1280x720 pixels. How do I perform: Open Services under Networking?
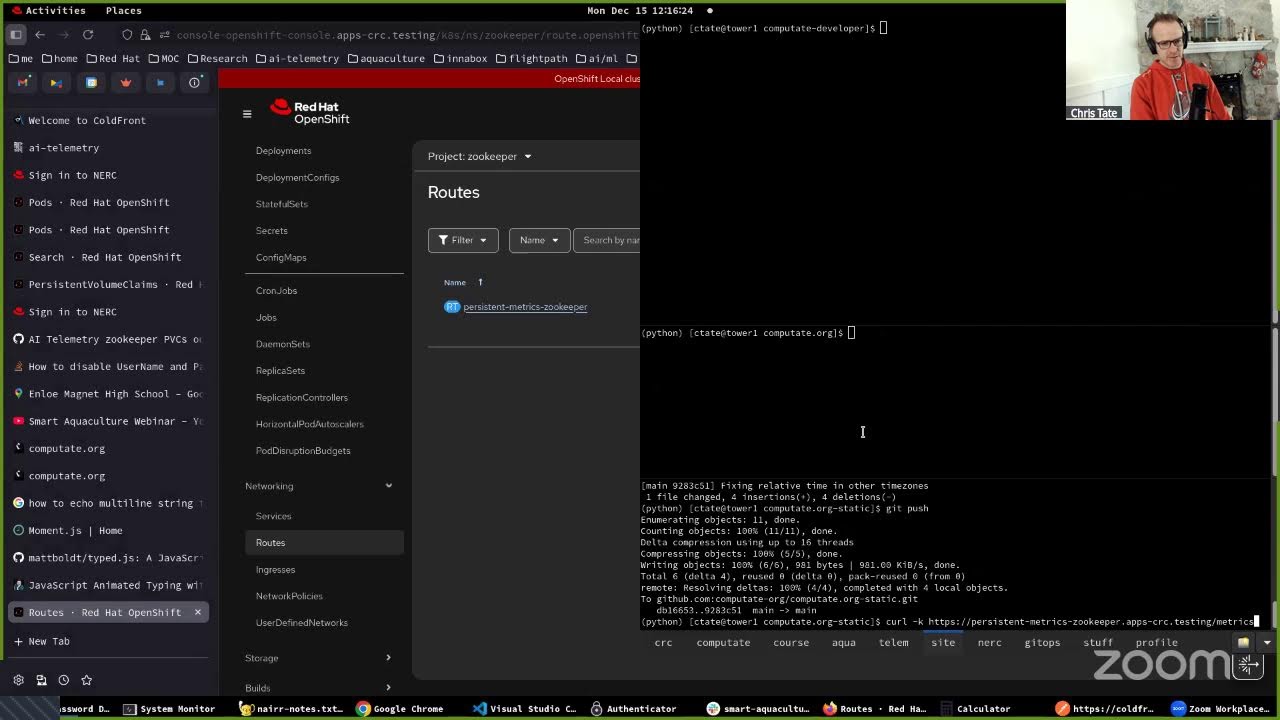click(274, 516)
